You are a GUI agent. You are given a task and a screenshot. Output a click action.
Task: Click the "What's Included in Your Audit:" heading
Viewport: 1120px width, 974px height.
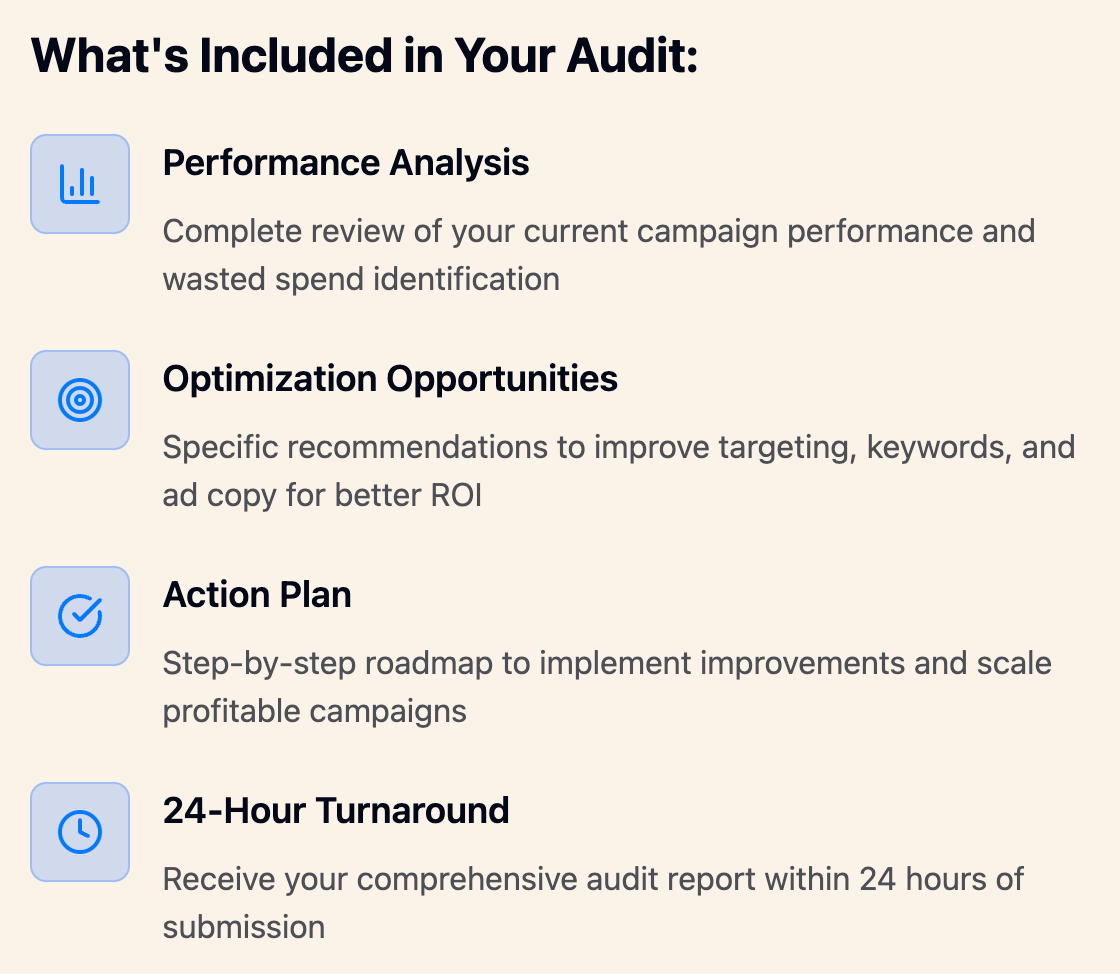pos(364,57)
